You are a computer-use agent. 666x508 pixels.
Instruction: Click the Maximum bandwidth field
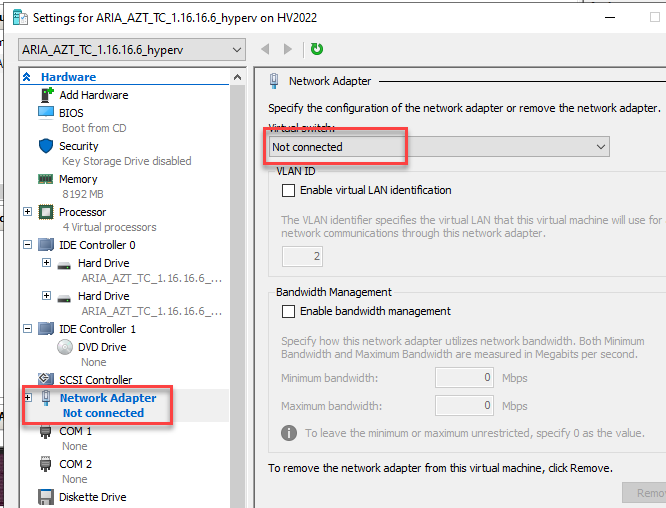(x=464, y=406)
